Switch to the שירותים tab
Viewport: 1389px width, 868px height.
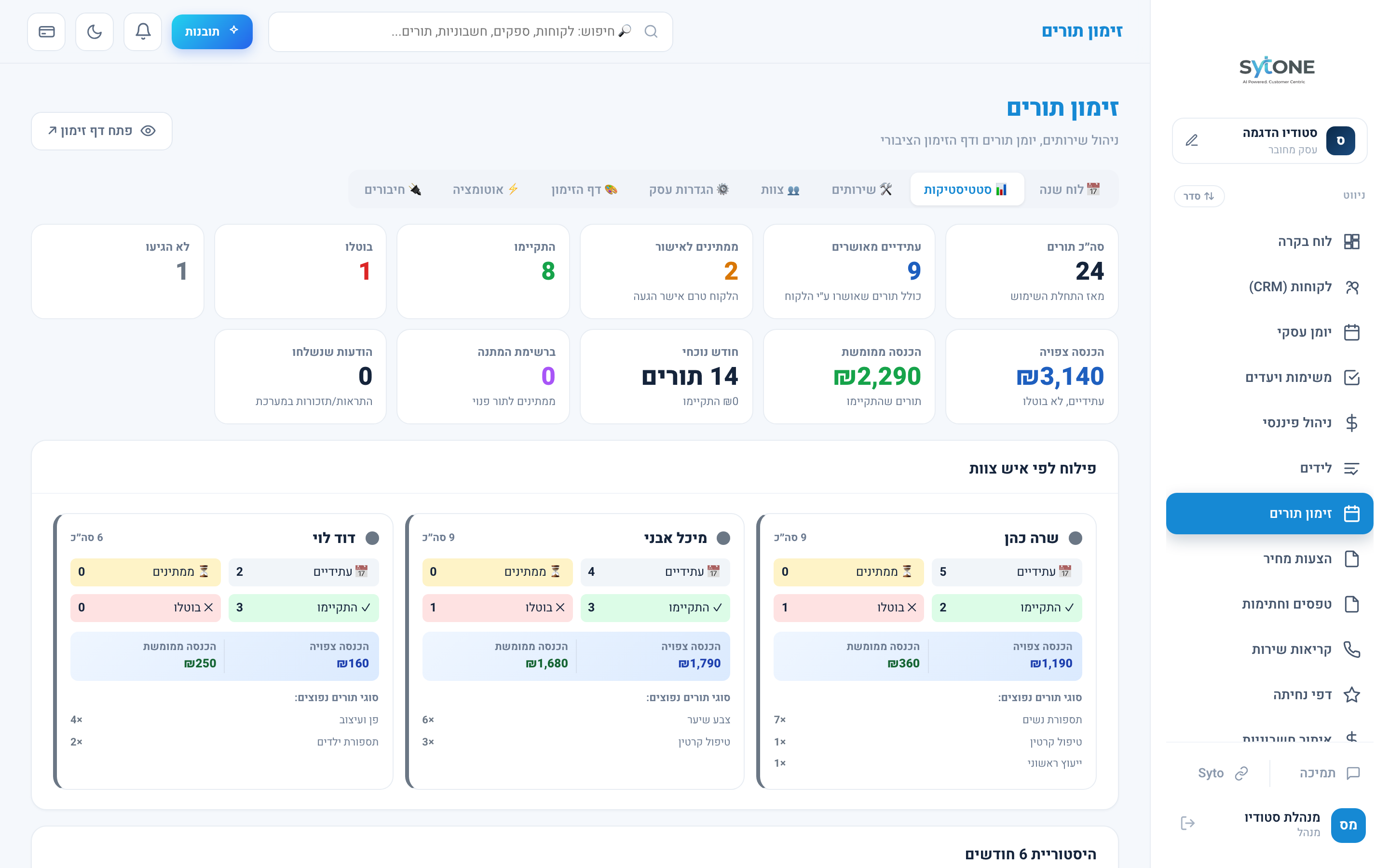coord(861,190)
